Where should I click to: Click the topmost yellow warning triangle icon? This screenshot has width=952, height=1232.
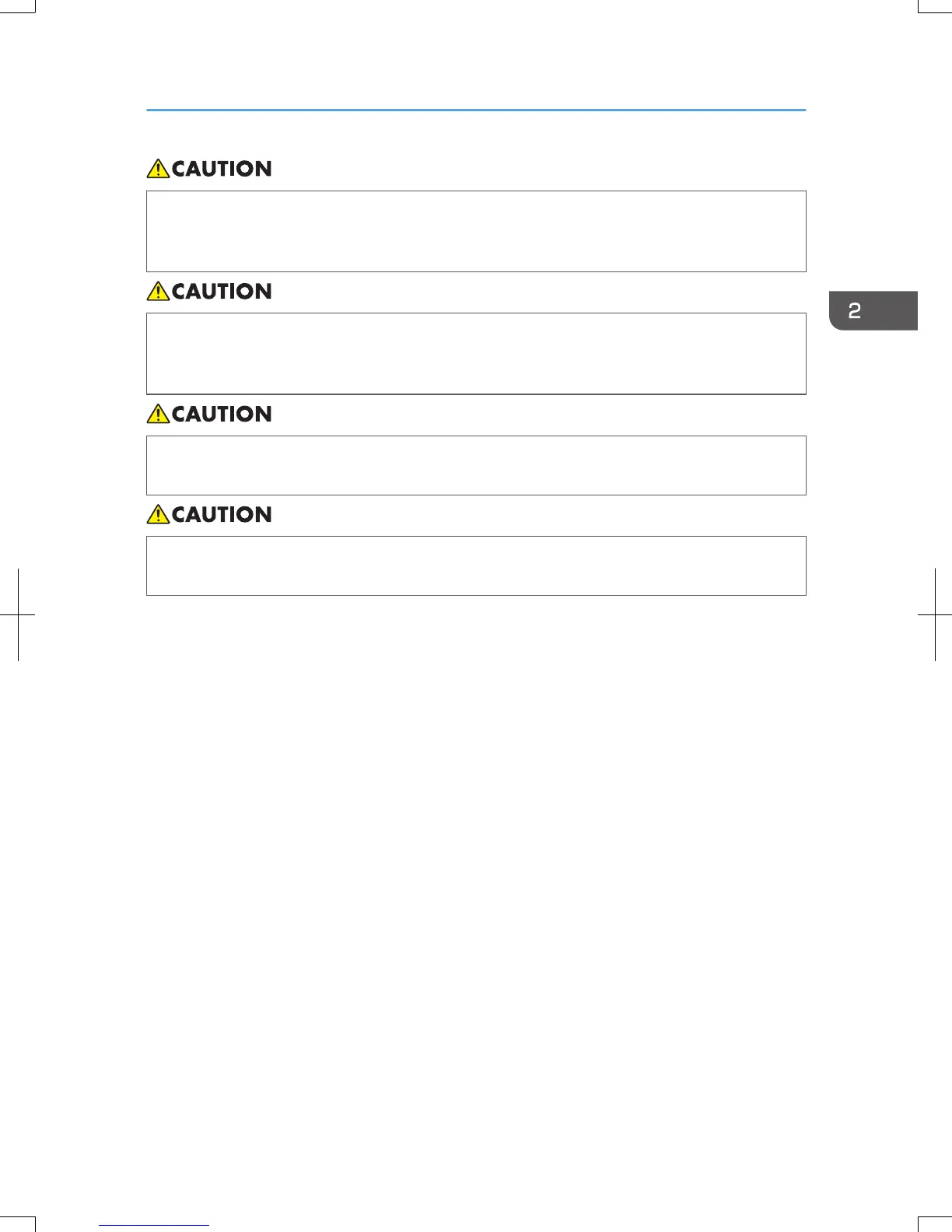pyautogui.click(x=158, y=169)
